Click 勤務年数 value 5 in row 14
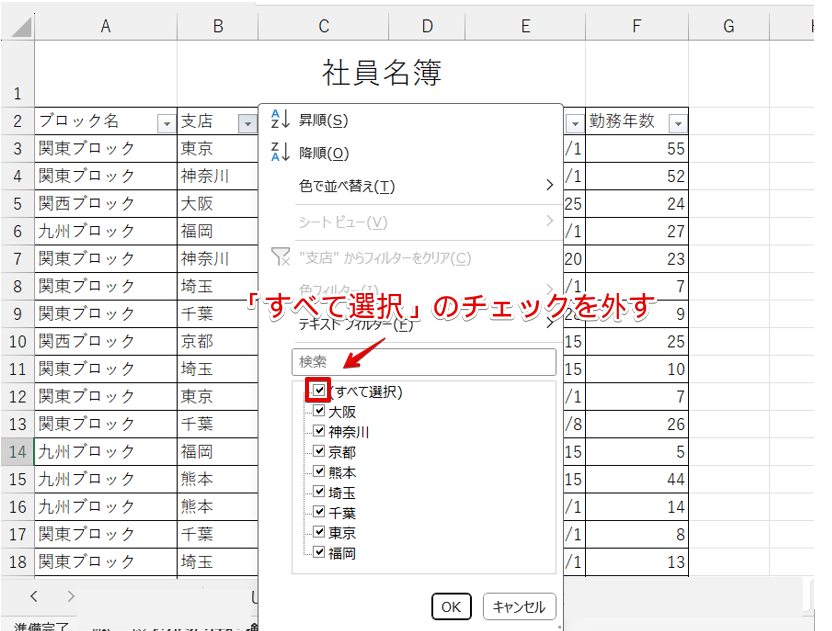Image resolution: width=832 pixels, height=631 pixels. [637, 452]
